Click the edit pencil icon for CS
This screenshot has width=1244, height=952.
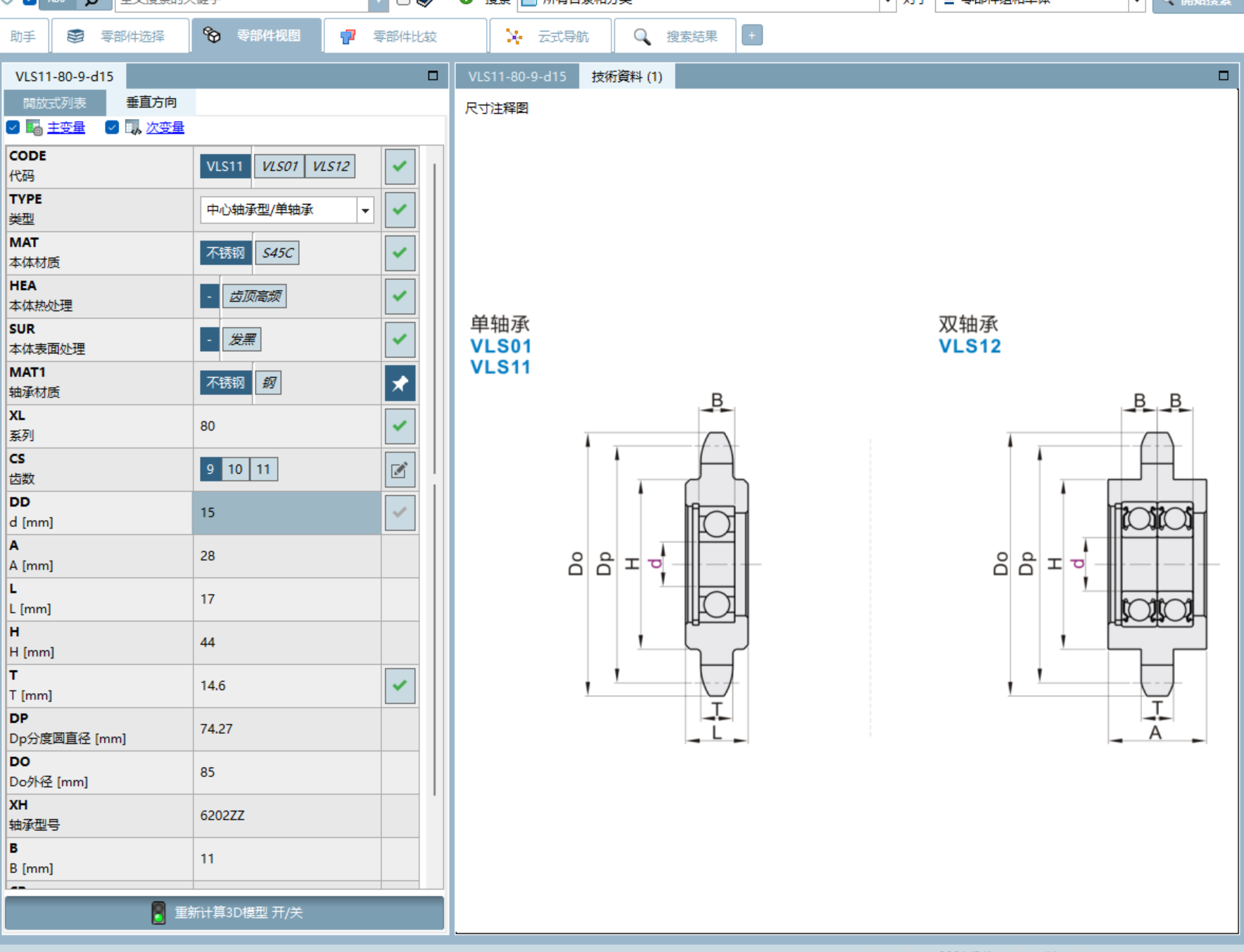click(400, 469)
